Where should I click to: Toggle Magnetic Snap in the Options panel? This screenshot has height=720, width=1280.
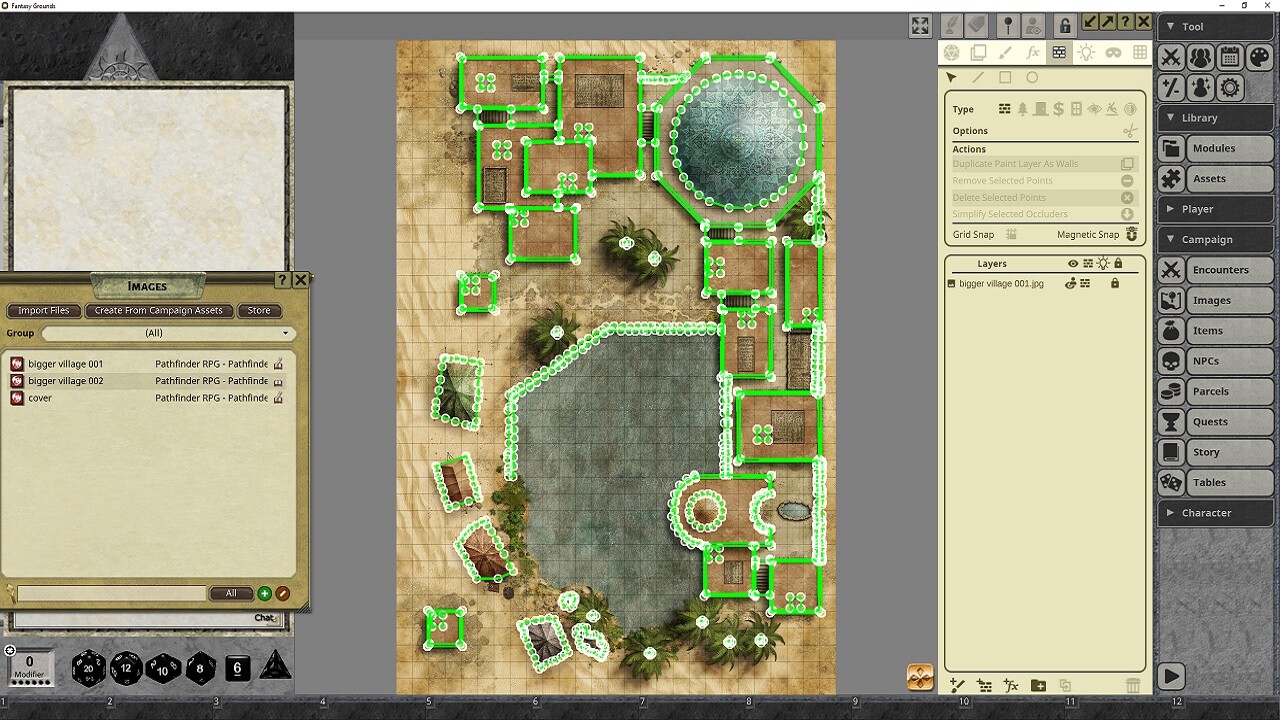point(1130,234)
